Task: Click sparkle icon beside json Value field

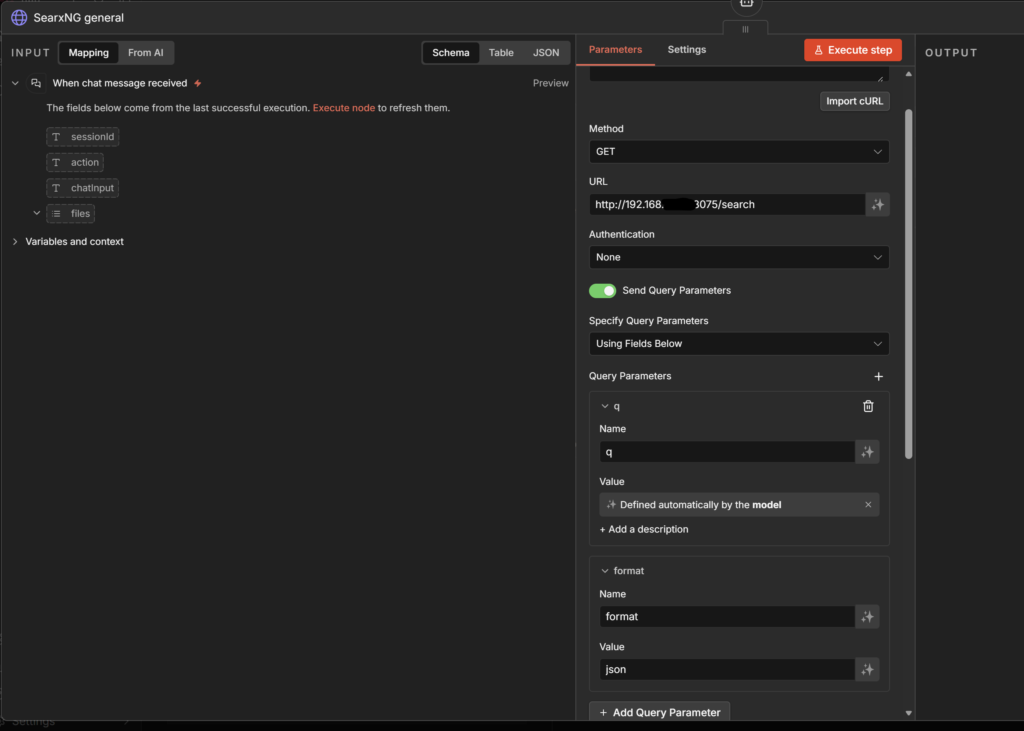Action: (x=867, y=669)
